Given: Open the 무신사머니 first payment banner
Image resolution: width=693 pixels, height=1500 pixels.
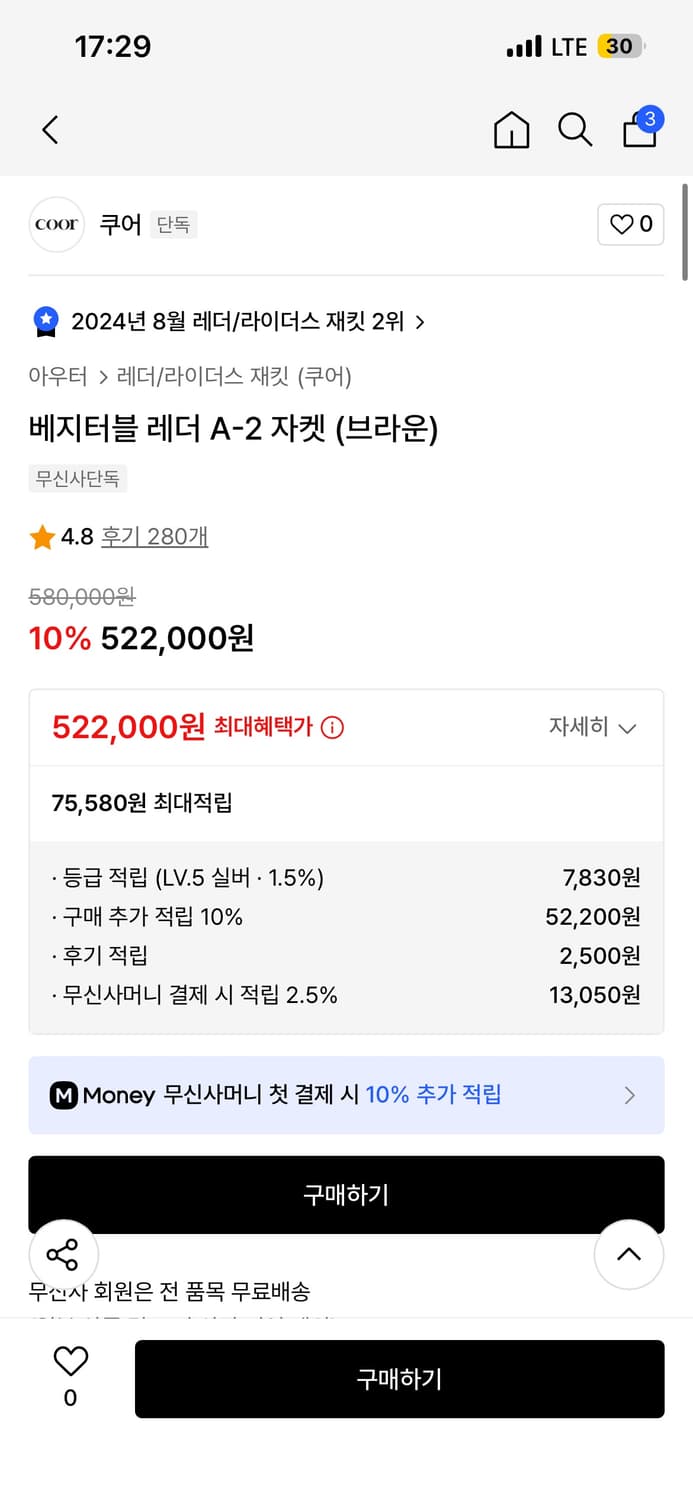Looking at the screenshot, I should [346, 1095].
